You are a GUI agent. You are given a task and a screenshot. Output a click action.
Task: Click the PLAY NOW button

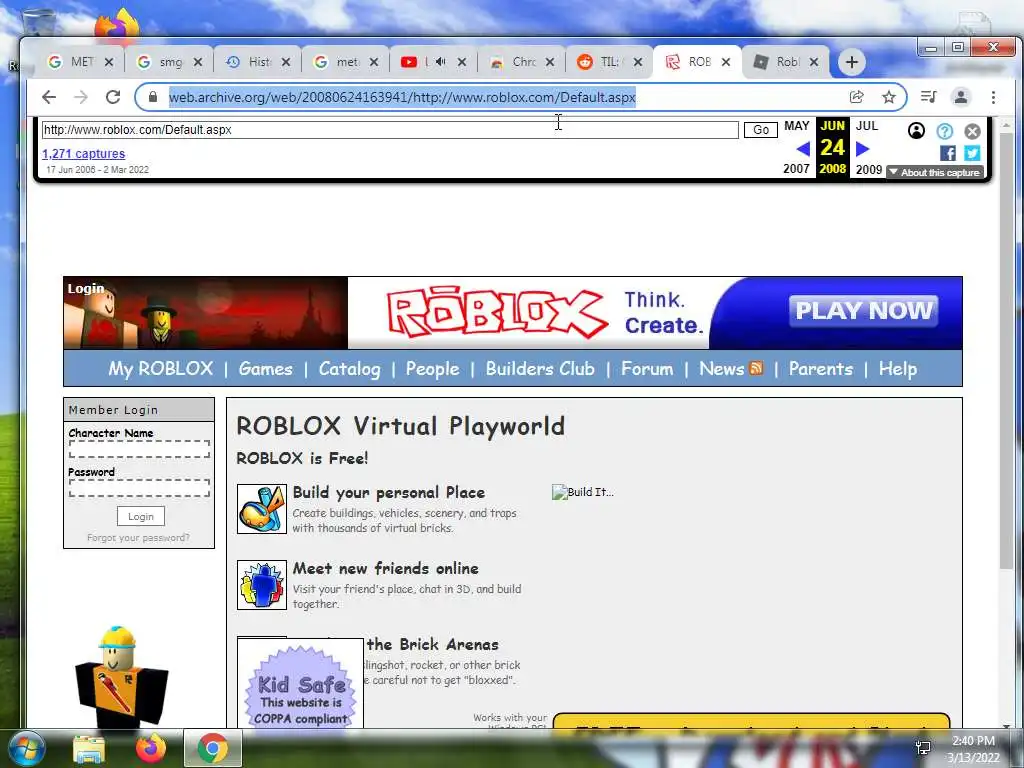pos(863,311)
